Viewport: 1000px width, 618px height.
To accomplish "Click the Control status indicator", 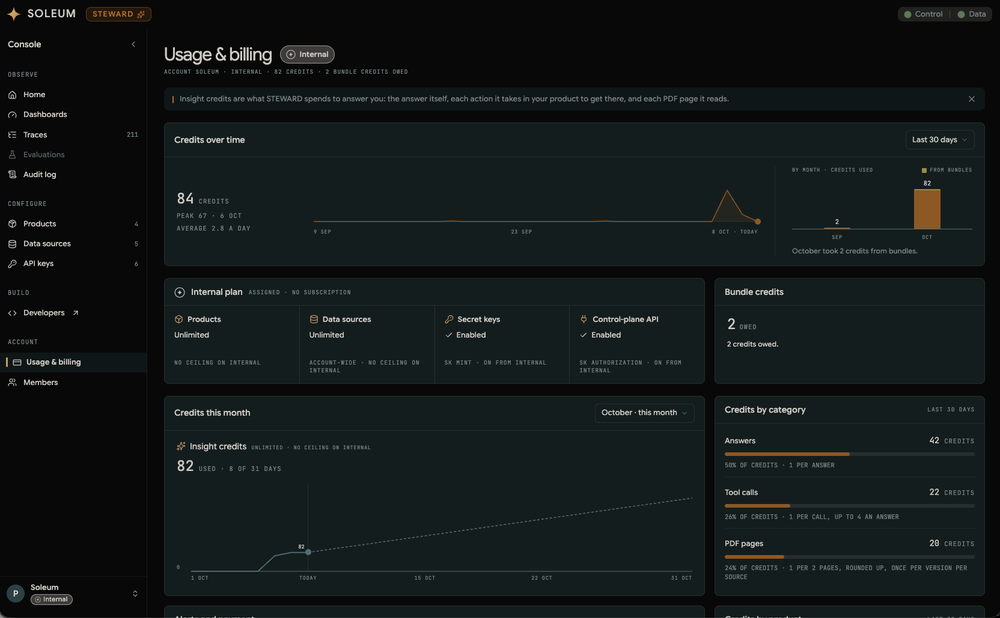I will 923,14.
